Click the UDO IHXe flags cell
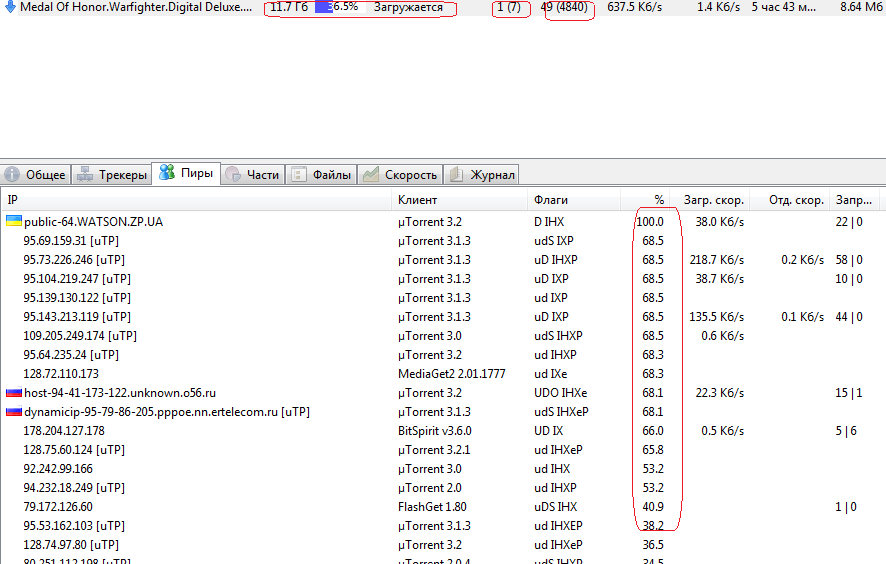886x564 pixels. coord(561,393)
